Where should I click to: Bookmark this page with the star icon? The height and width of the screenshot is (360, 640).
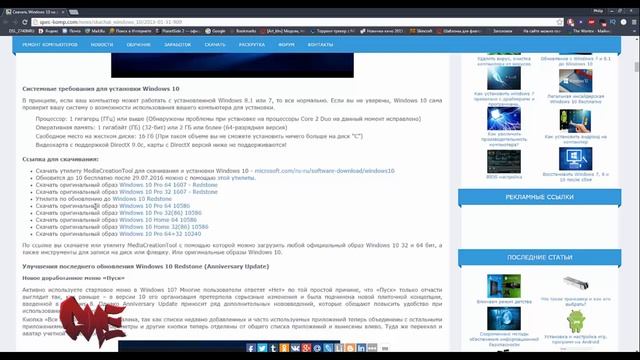click(559, 22)
